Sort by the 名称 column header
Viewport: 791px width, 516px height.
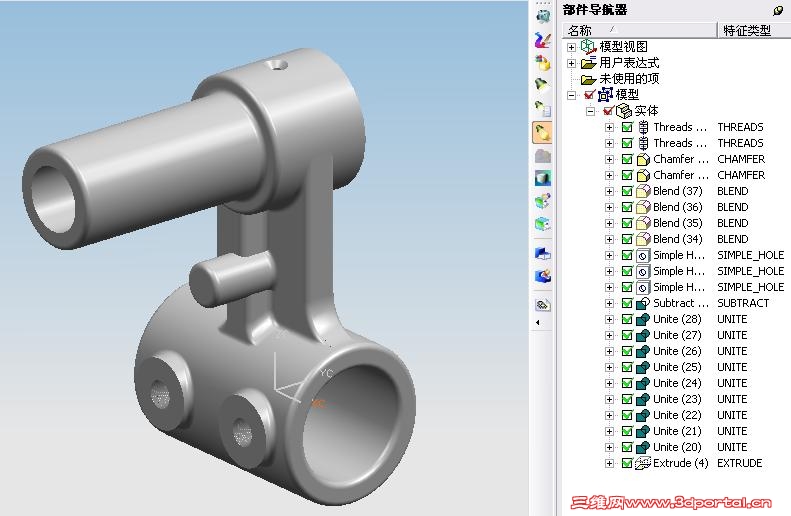640,30
